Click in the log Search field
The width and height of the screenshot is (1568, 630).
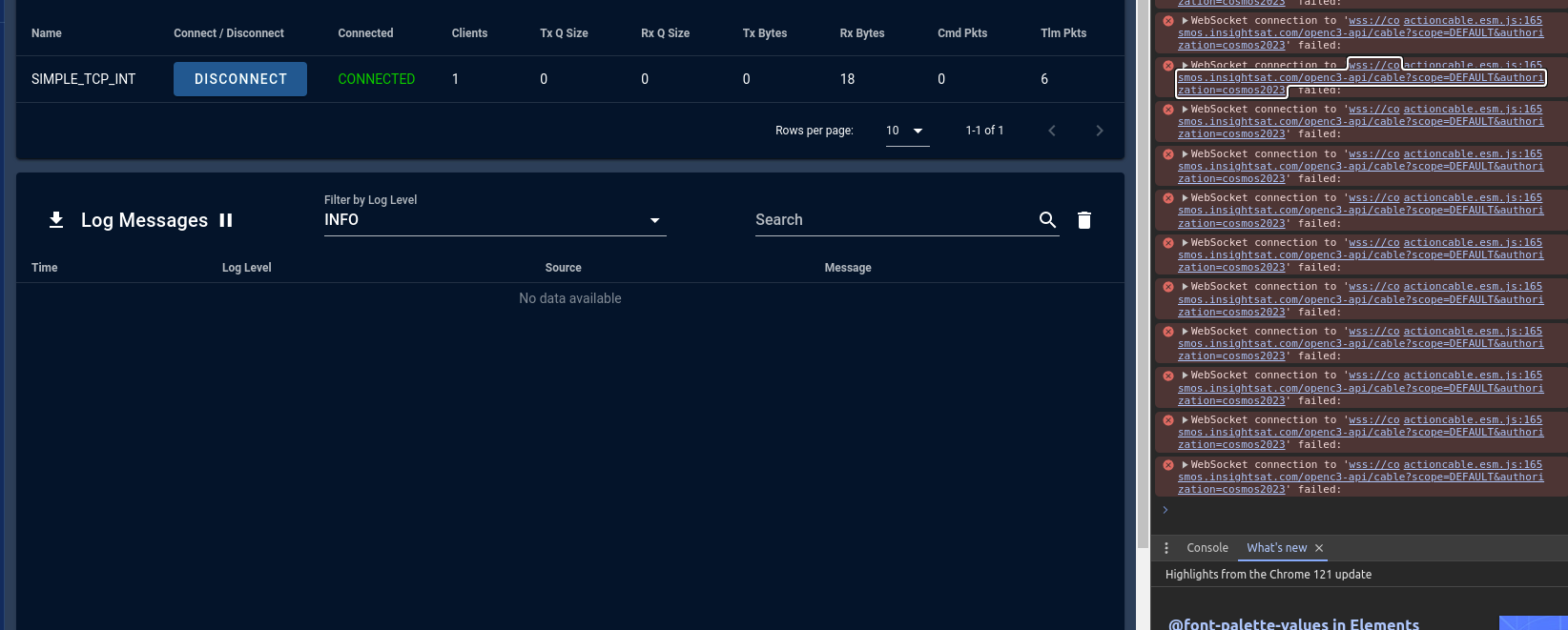click(892, 220)
